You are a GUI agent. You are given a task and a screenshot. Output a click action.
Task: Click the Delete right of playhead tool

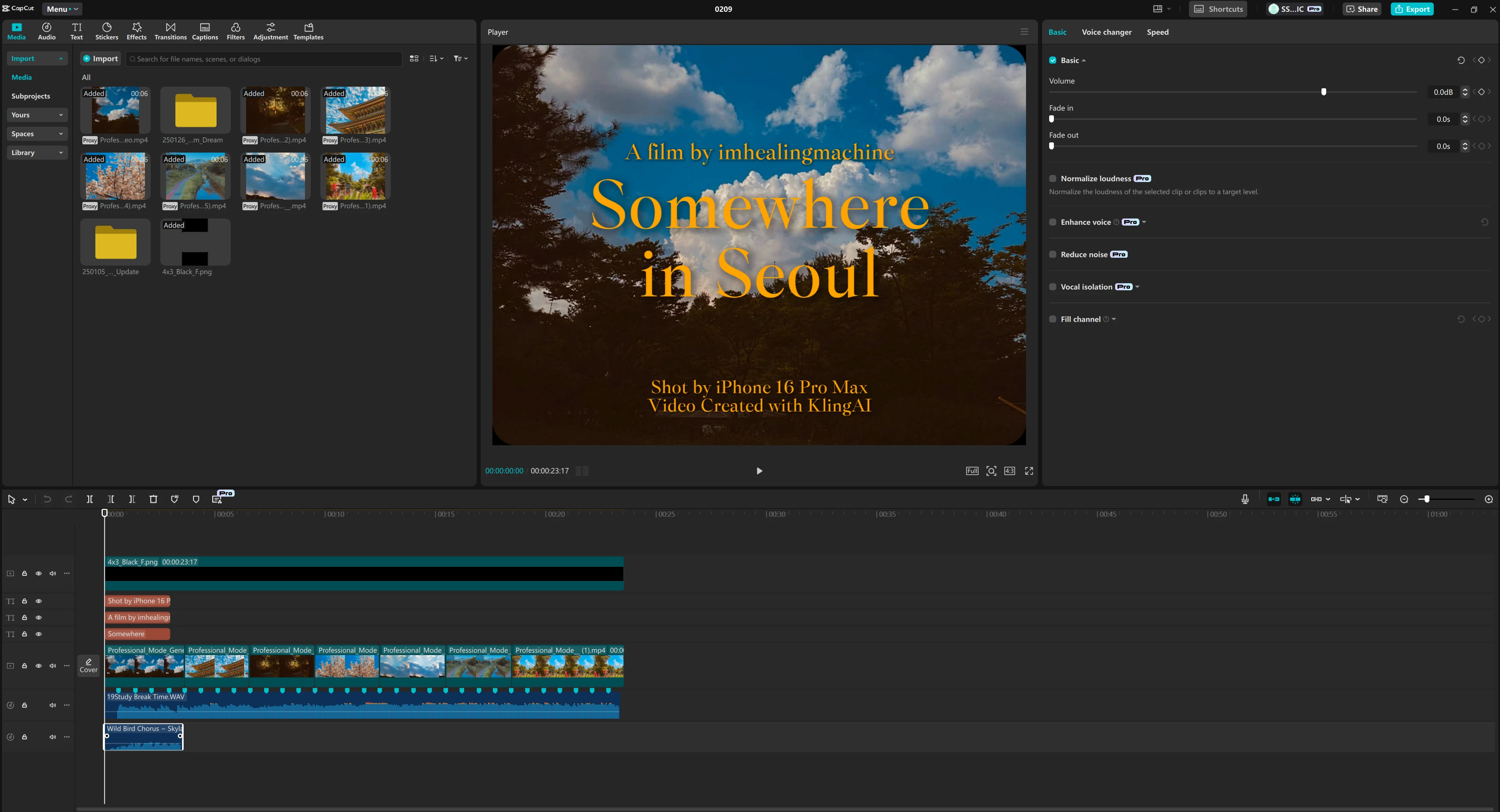coord(132,499)
